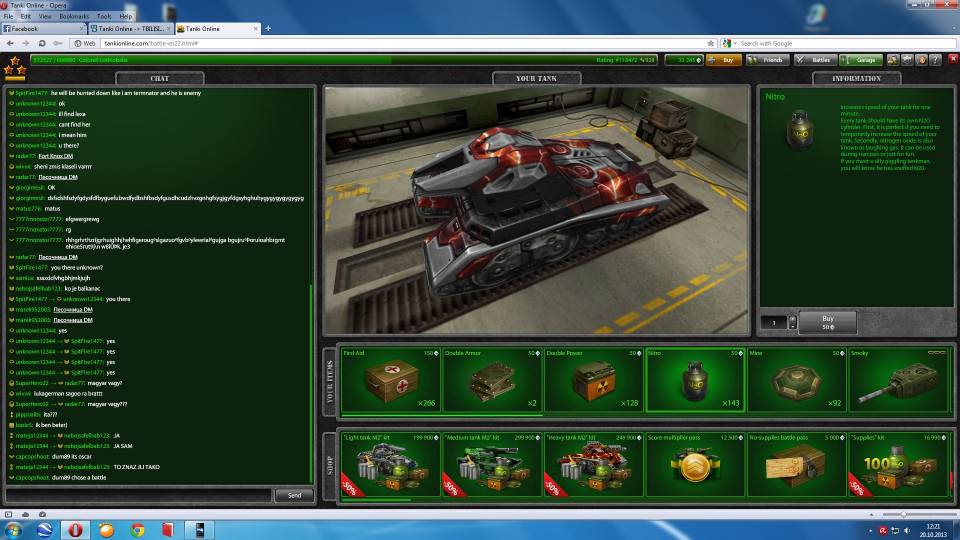Open Google Chrome from the taskbar
This screenshot has height=540, width=960.
(137, 530)
